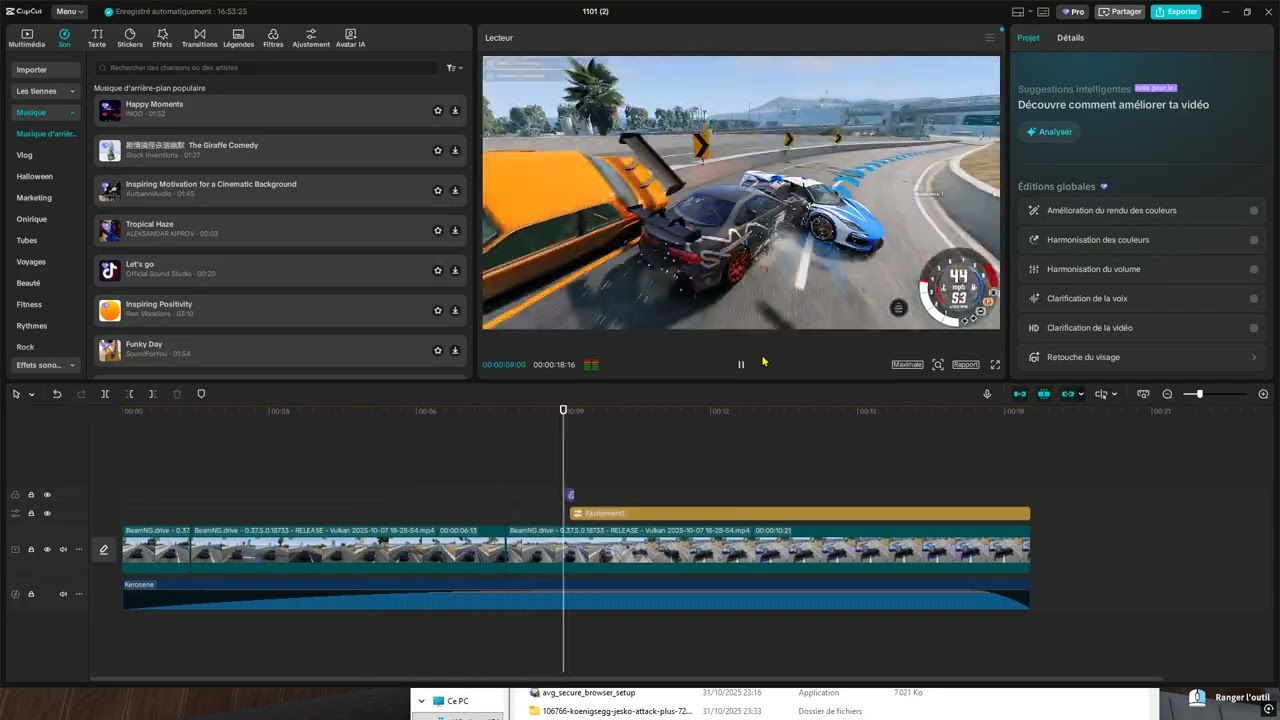Click the cover edit pencil button

click(x=103, y=549)
